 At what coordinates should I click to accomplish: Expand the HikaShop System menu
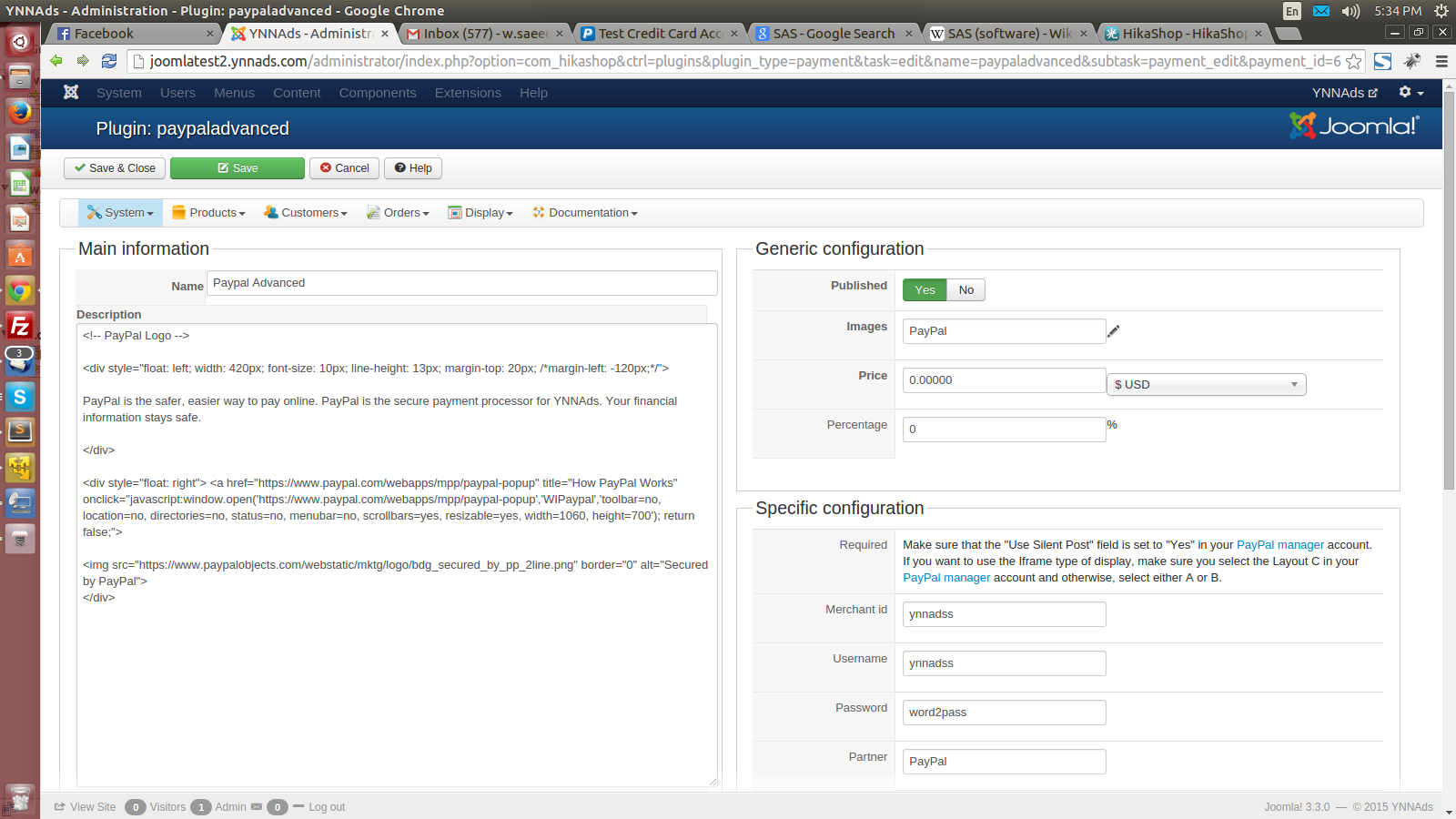click(x=120, y=213)
